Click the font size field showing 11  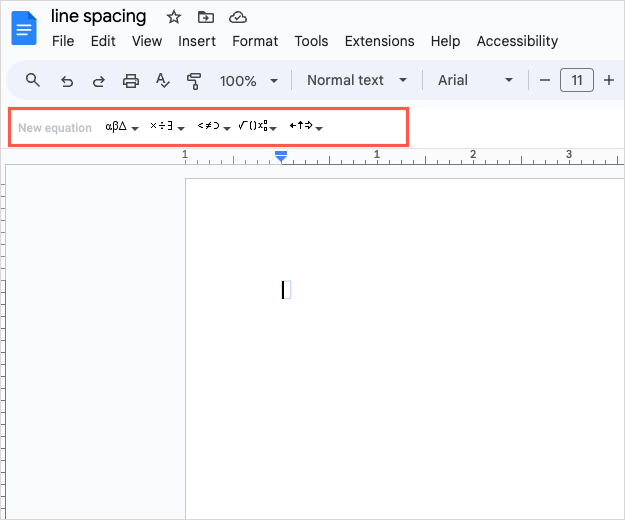577,80
